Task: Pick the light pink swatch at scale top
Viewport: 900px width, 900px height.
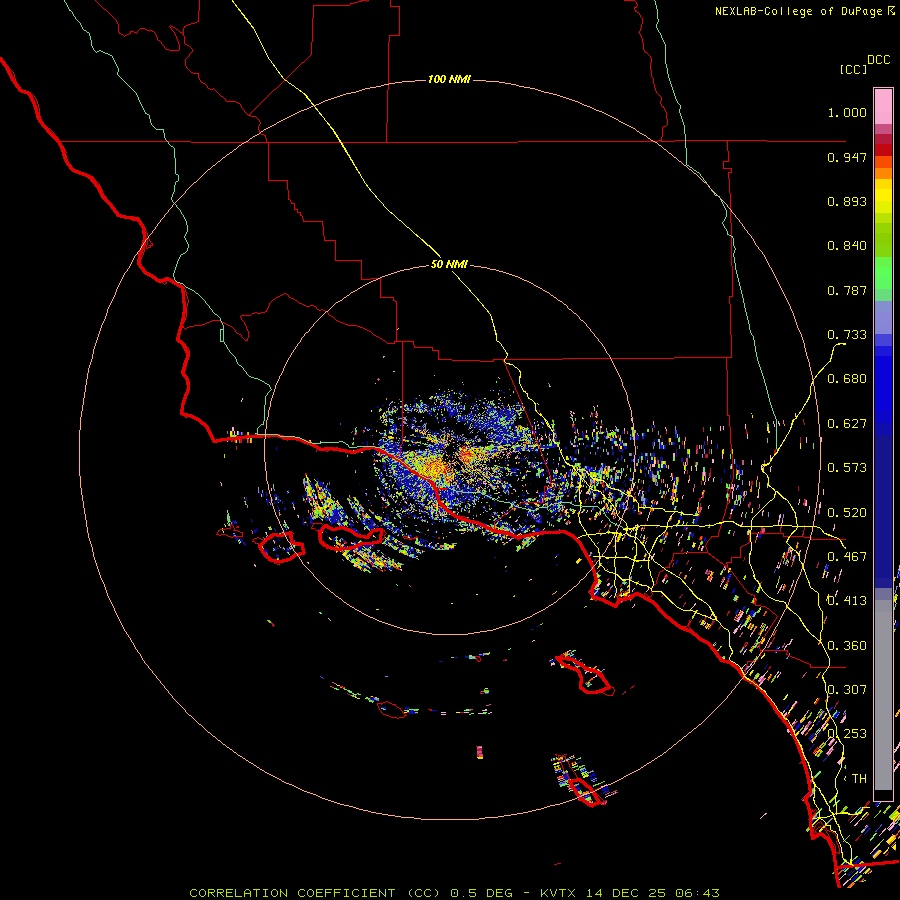Action: (883, 106)
